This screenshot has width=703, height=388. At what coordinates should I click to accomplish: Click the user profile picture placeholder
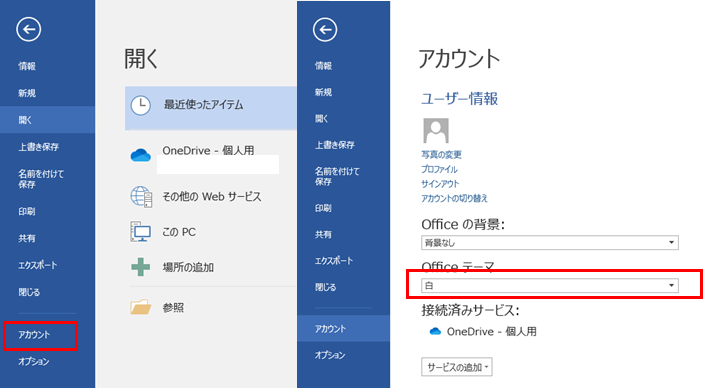(x=436, y=131)
